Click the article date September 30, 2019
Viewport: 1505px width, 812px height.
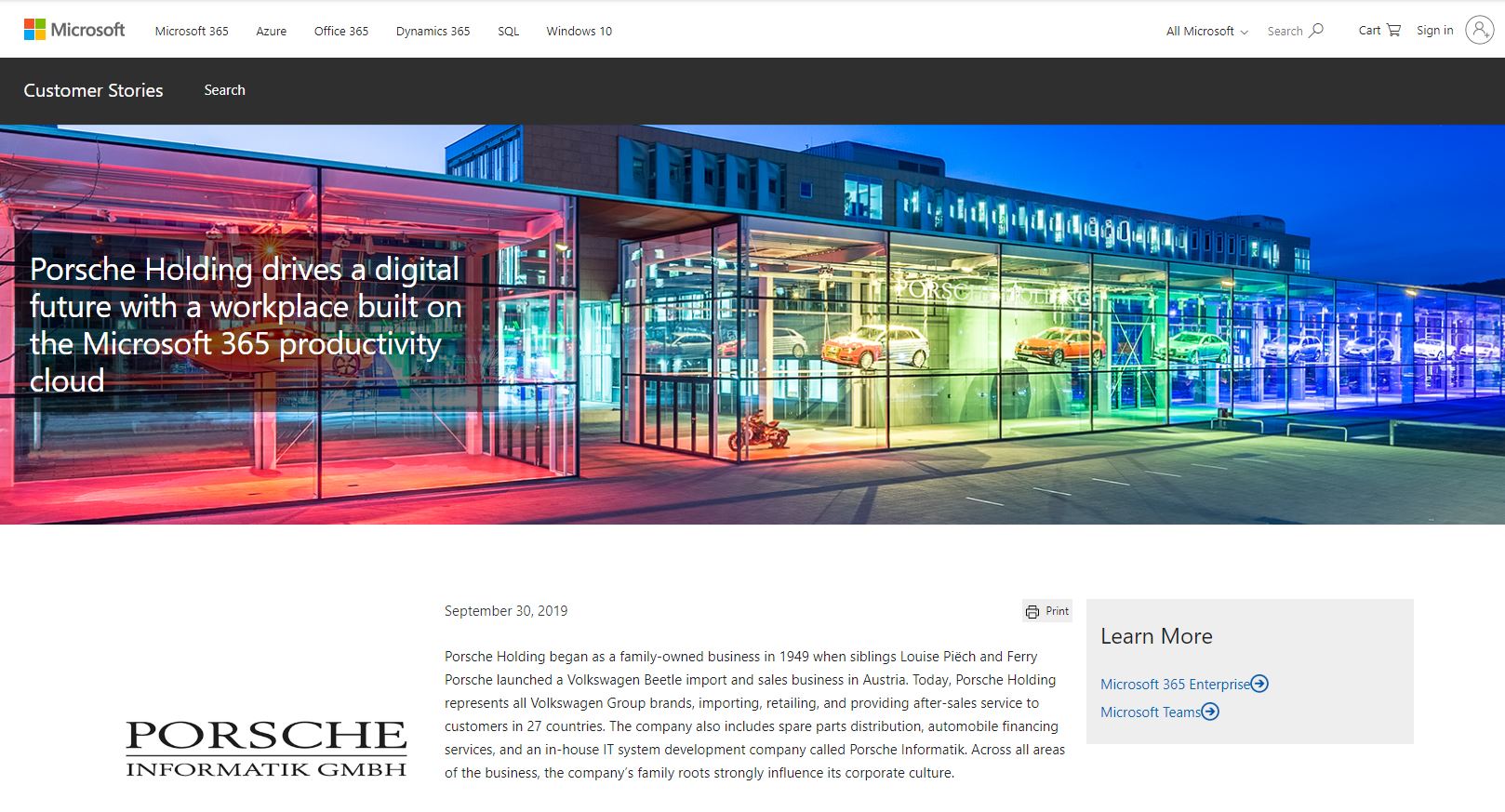[506, 611]
